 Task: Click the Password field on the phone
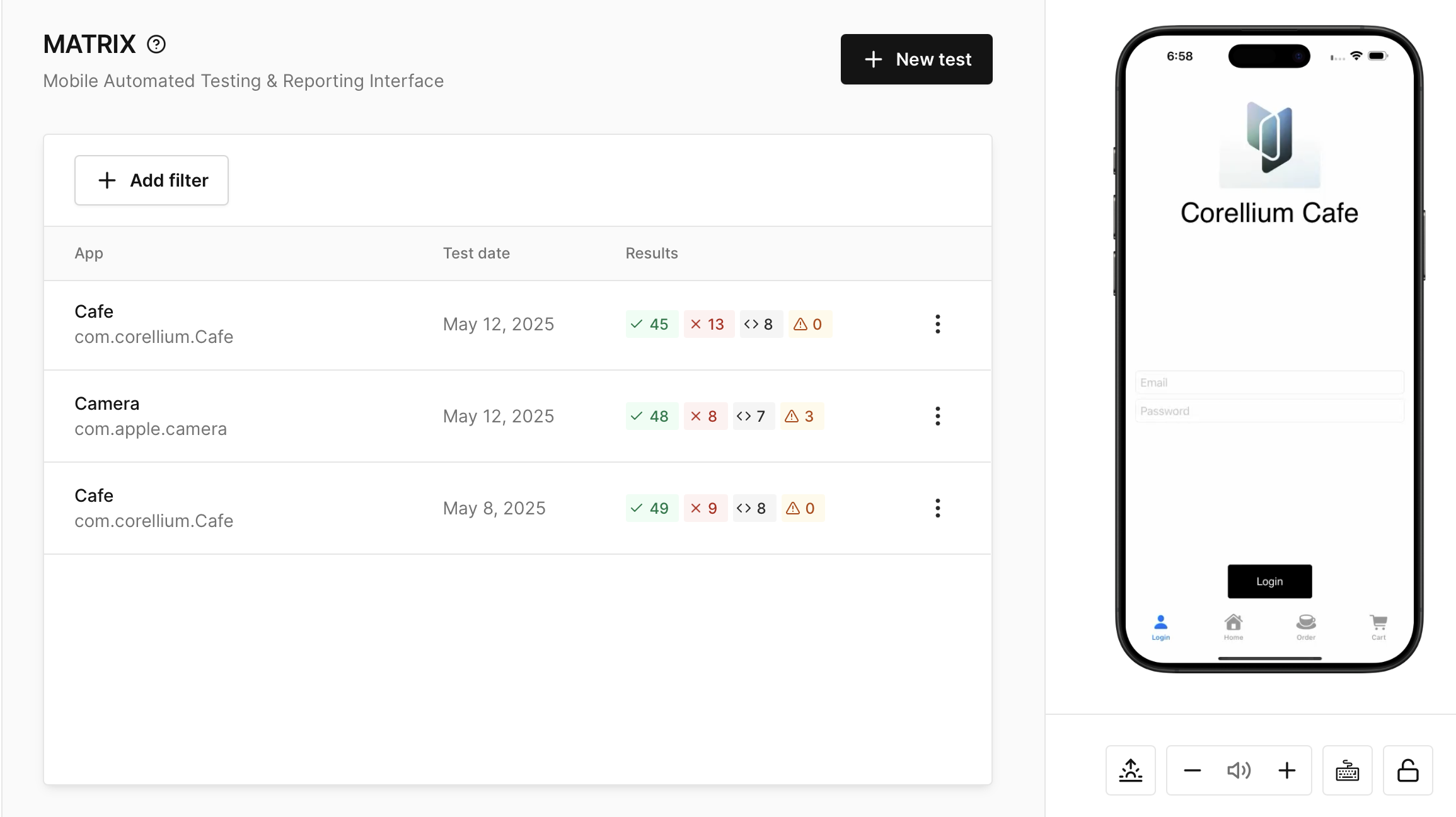point(1269,411)
